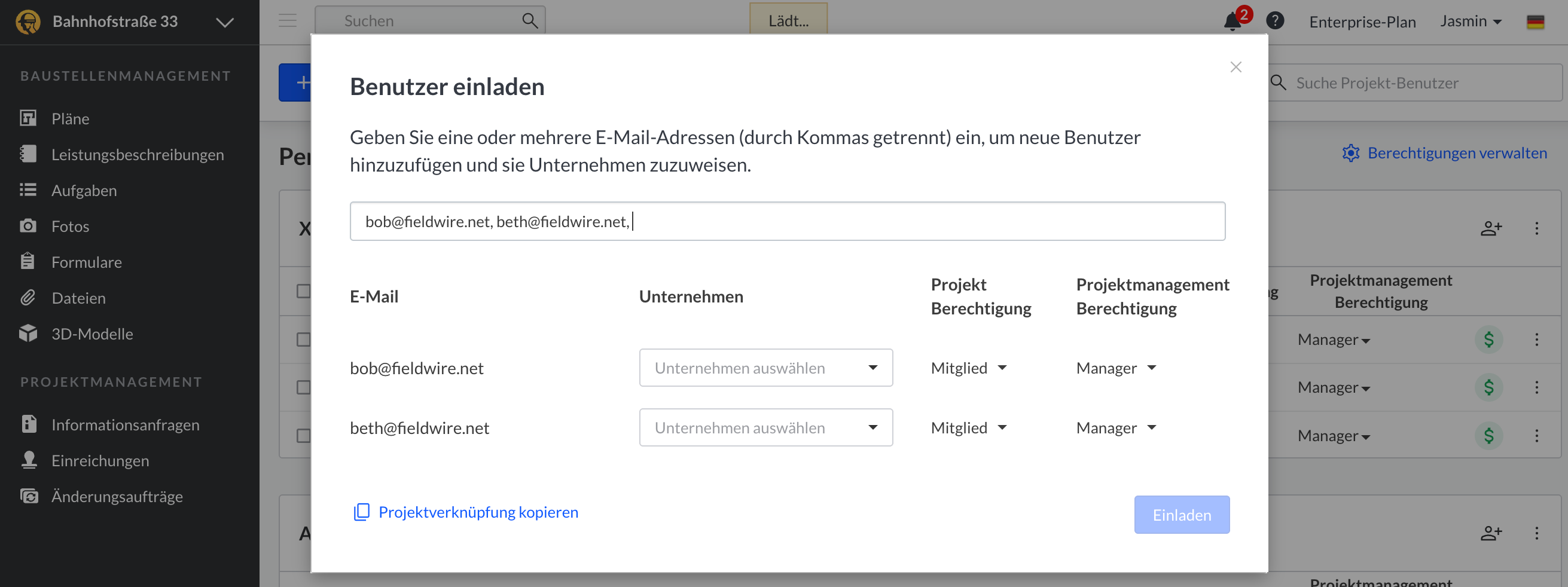Change Mitglied permission for beth@fieldwire.net
The image size is (1568, 587).
pos(968,427)
